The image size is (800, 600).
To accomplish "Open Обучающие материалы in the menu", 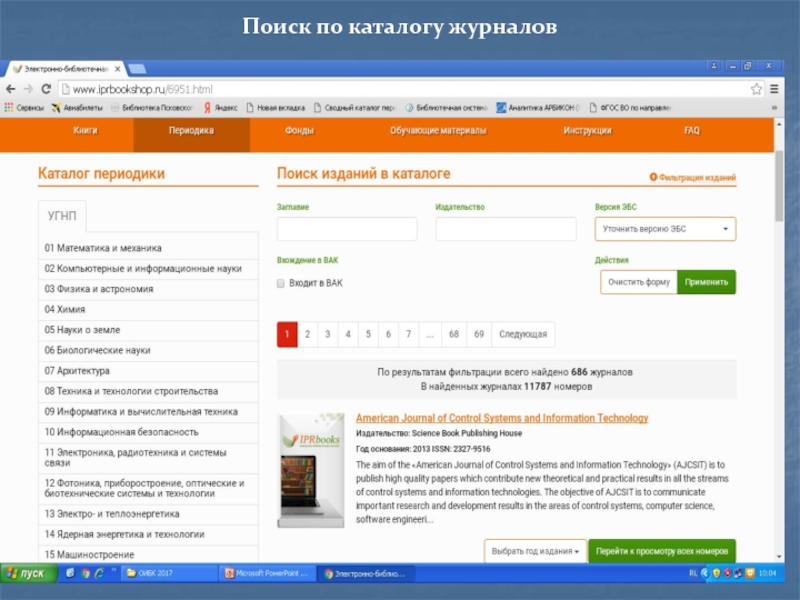I will coord(438,131).
